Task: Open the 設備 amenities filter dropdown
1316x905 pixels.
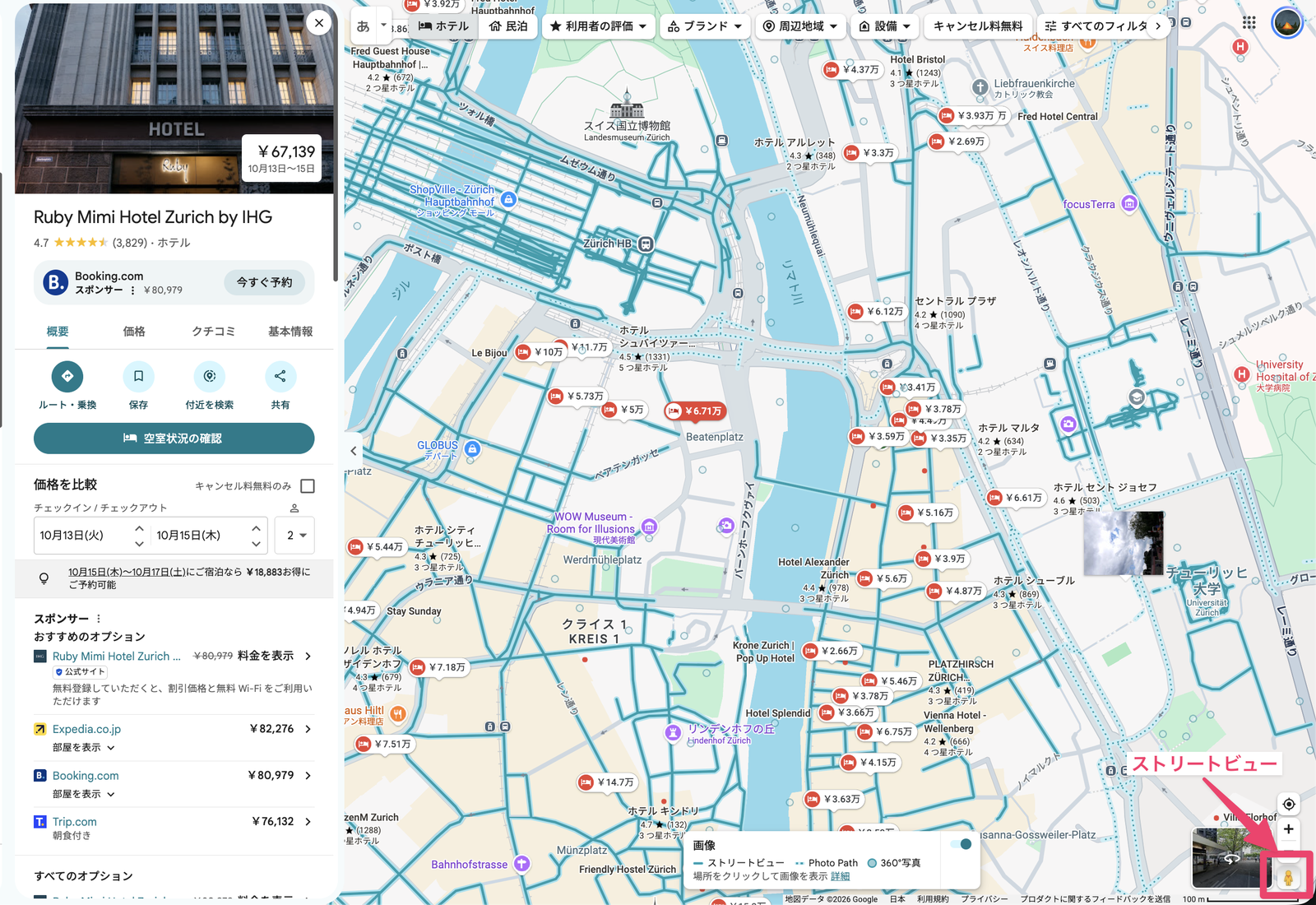Action: coord(885,26)
